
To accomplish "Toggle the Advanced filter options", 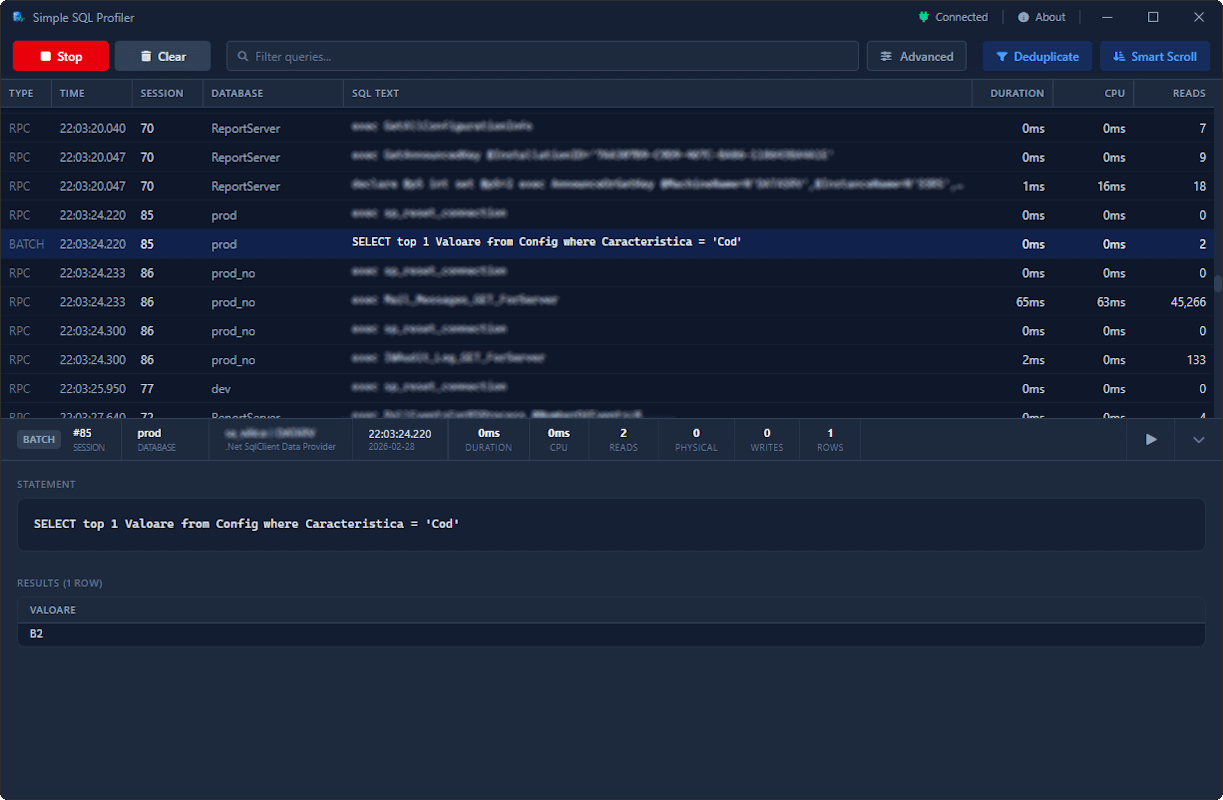I will point(916,56).
